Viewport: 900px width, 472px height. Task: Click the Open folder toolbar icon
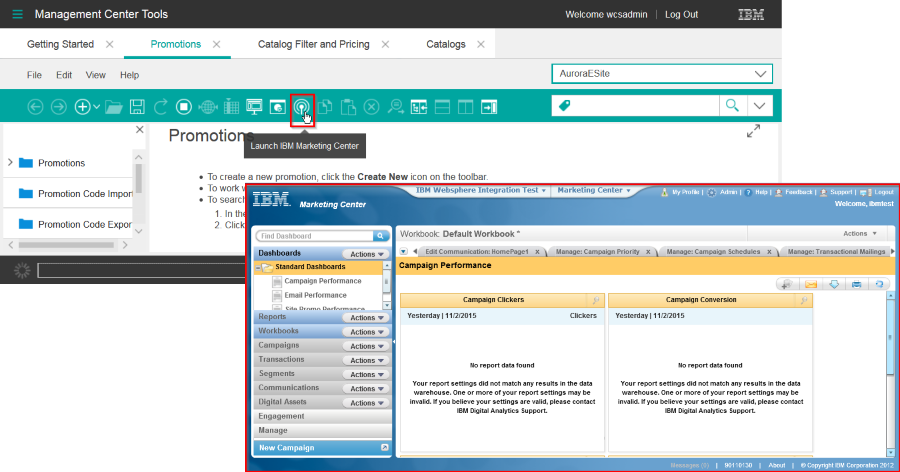click(114, 107)
